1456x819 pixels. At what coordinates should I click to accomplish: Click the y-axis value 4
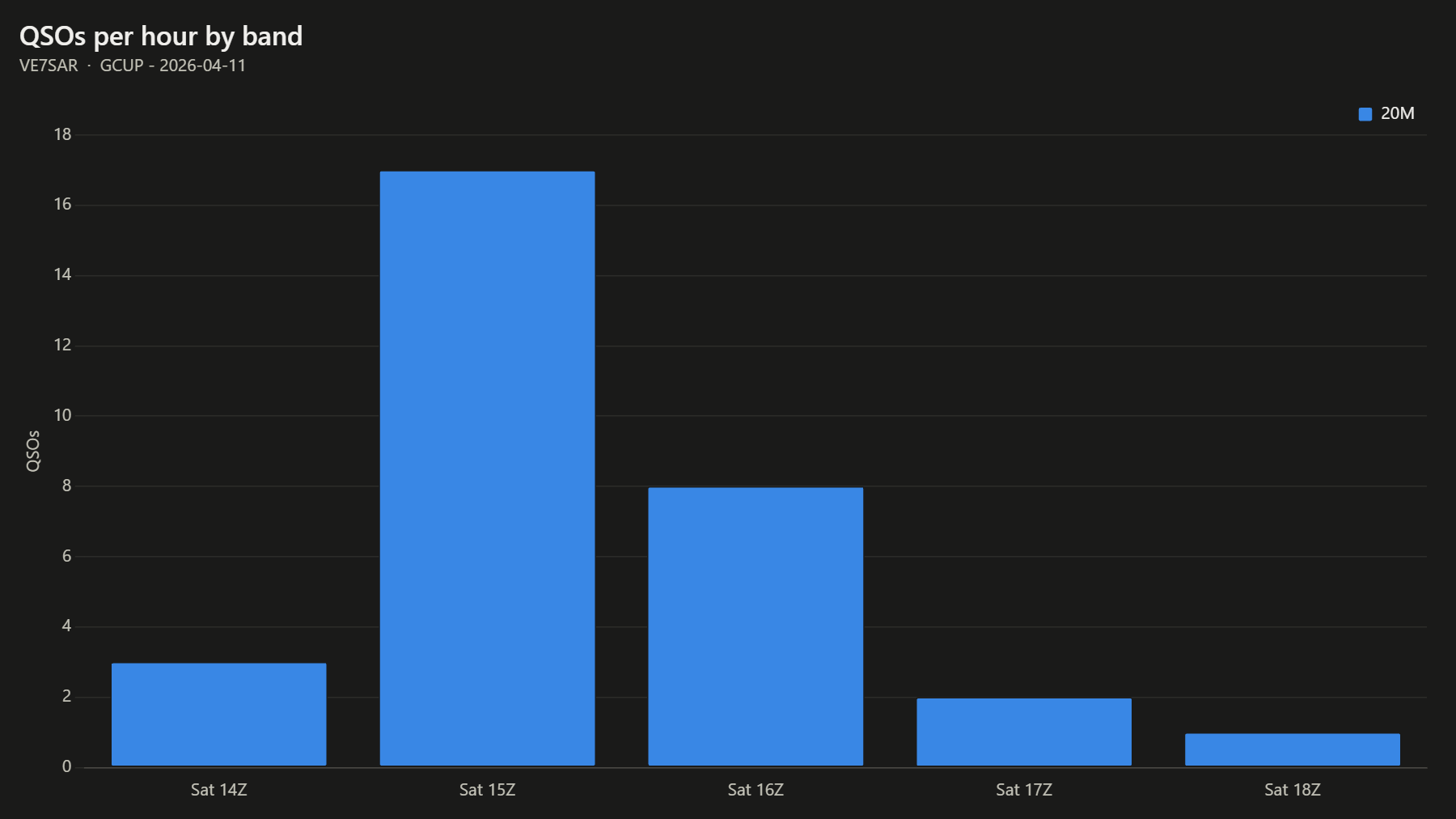[66, 626]
